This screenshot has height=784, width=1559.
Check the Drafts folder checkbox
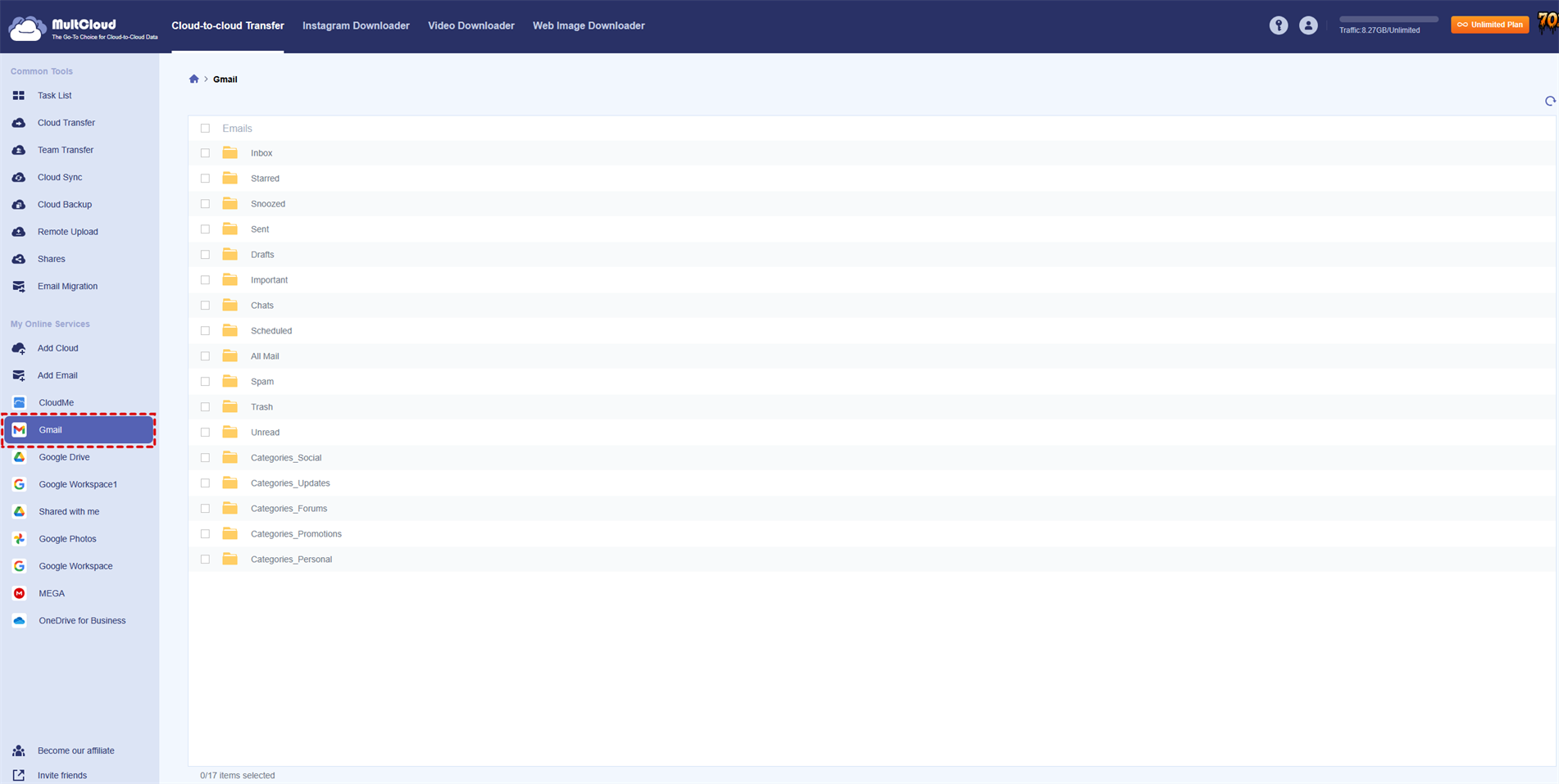[205, 255]
